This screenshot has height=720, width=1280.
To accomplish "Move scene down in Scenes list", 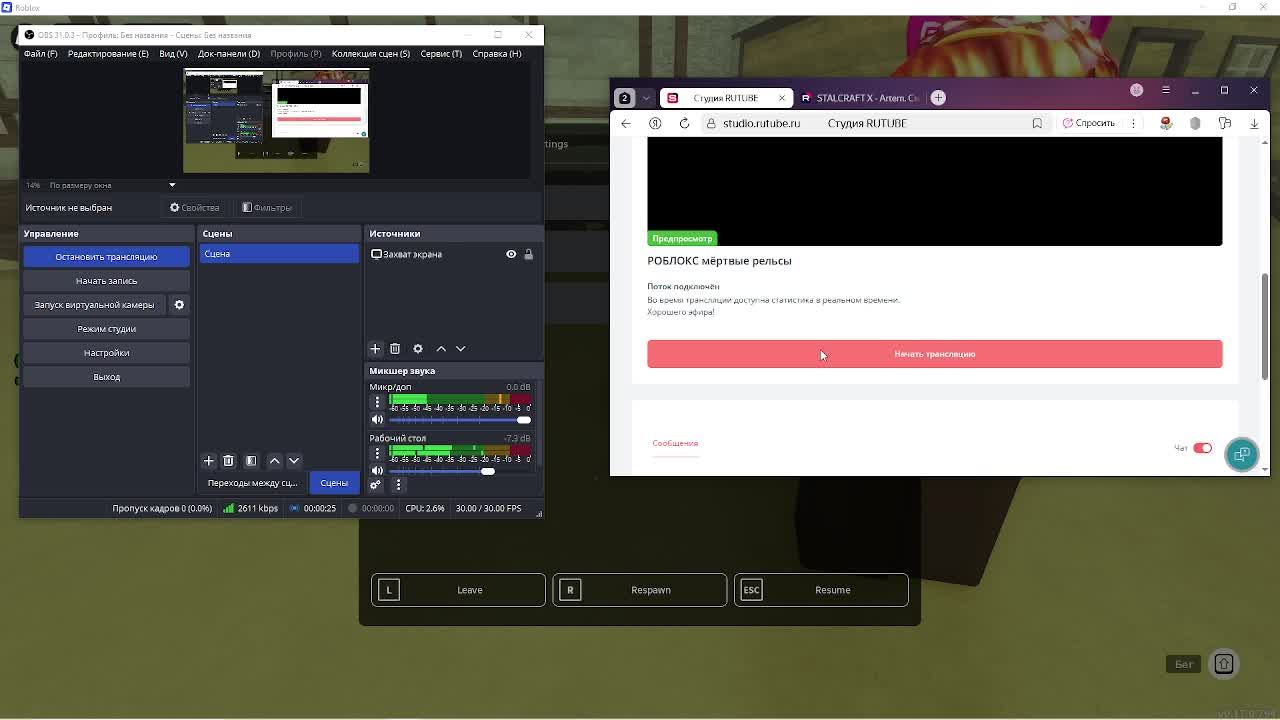I will pos(294,460).
